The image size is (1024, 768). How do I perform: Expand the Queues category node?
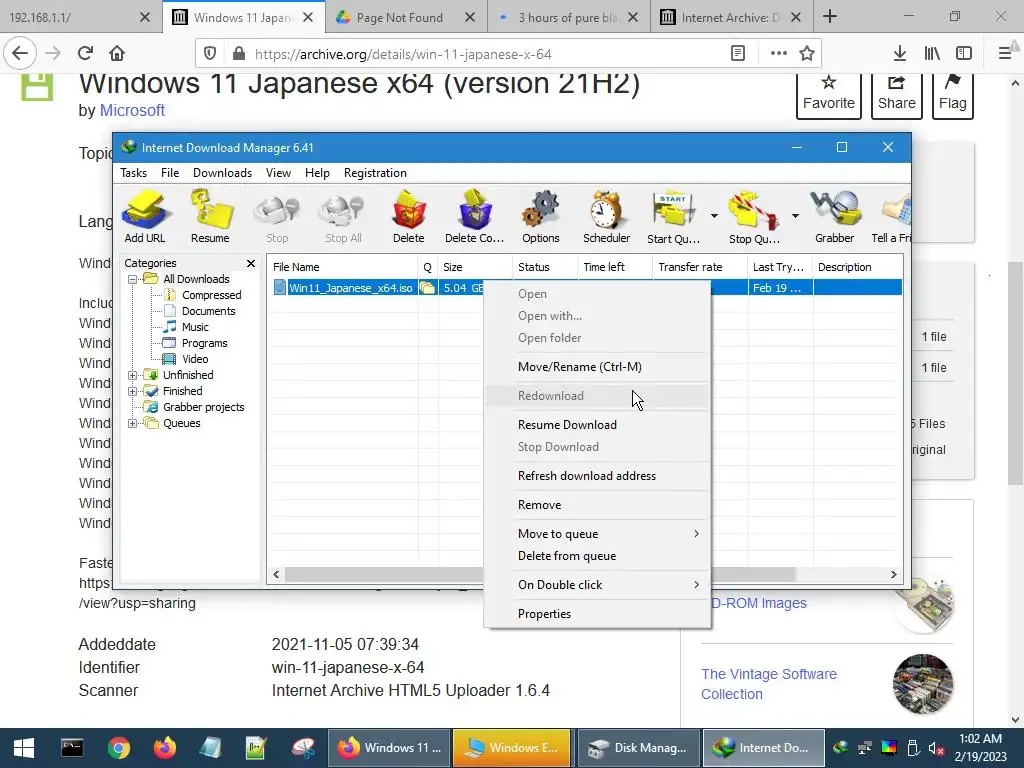(133, 423)
